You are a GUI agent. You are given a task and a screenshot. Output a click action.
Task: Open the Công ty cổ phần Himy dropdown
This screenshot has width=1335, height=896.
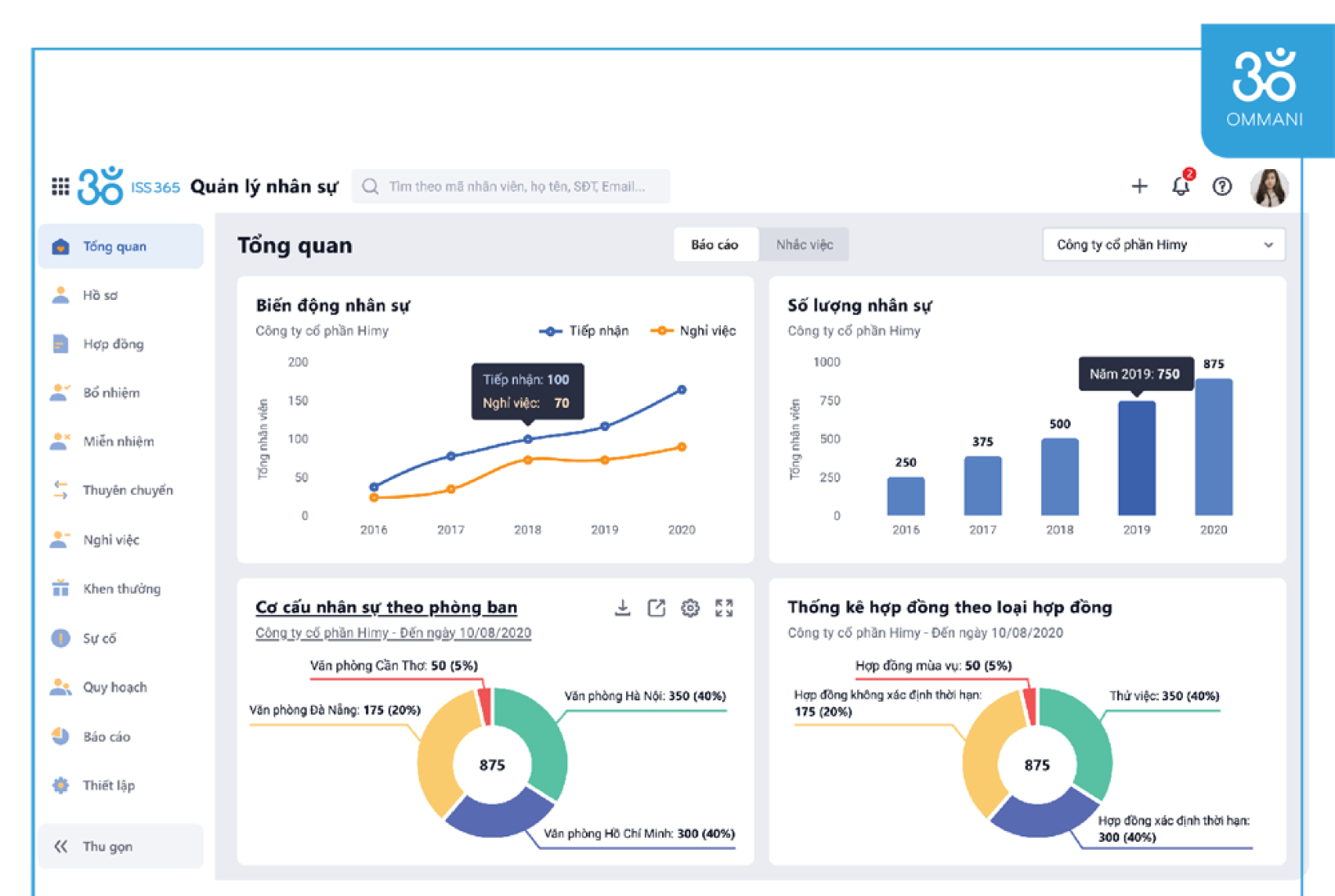[x=1163, y=245]
